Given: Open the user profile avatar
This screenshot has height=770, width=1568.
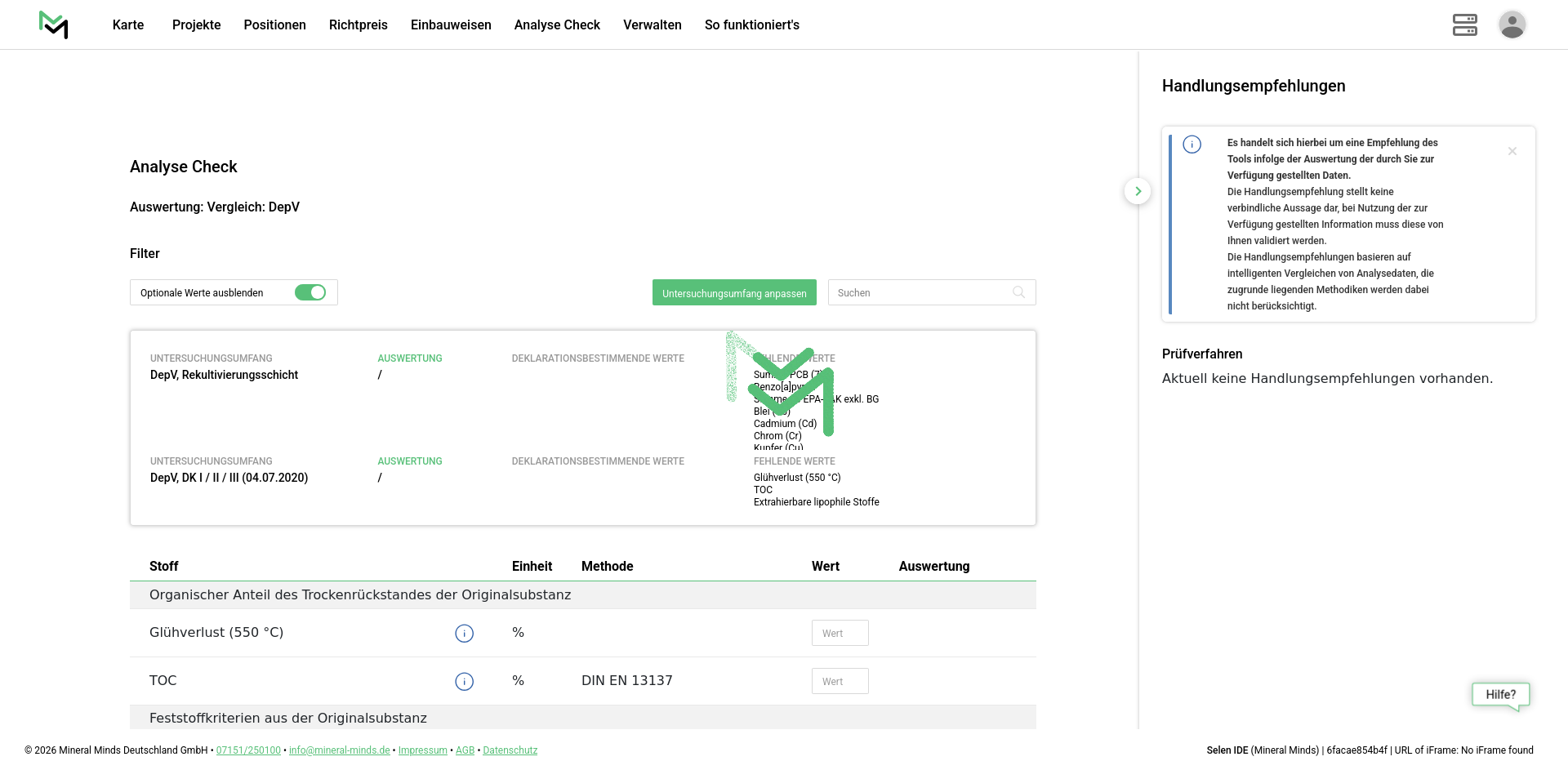Looking at the screenshot, I should (1512, 24).
